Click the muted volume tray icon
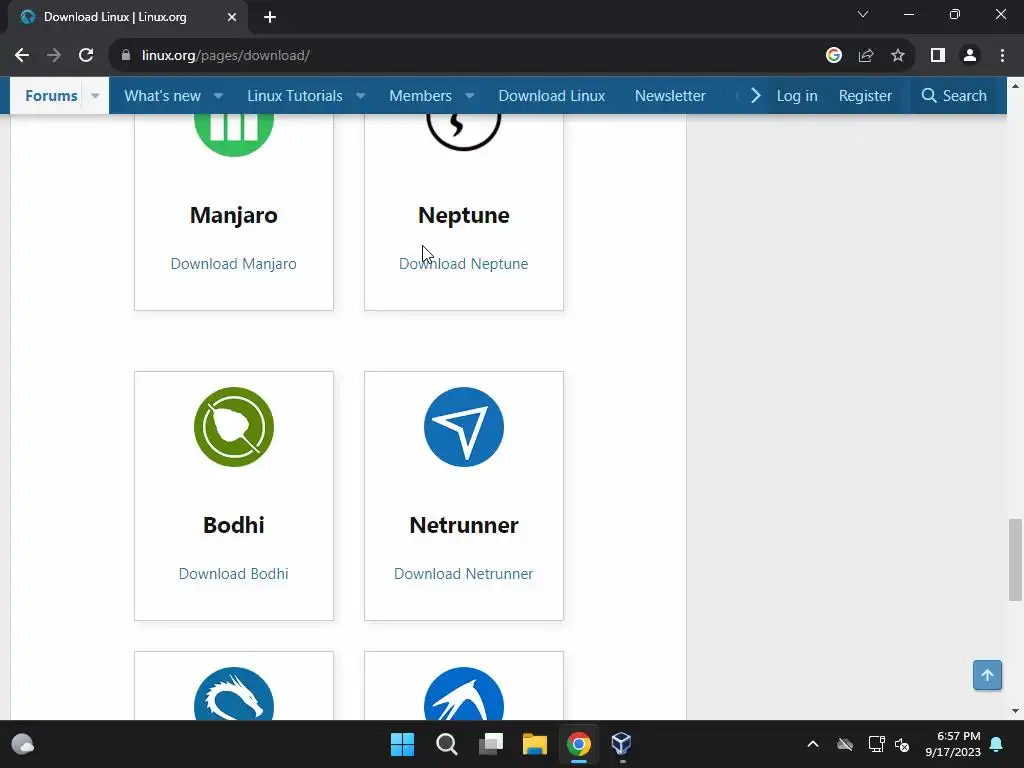The height and width of the screenshot is (768, 1024). pos(903,744)
